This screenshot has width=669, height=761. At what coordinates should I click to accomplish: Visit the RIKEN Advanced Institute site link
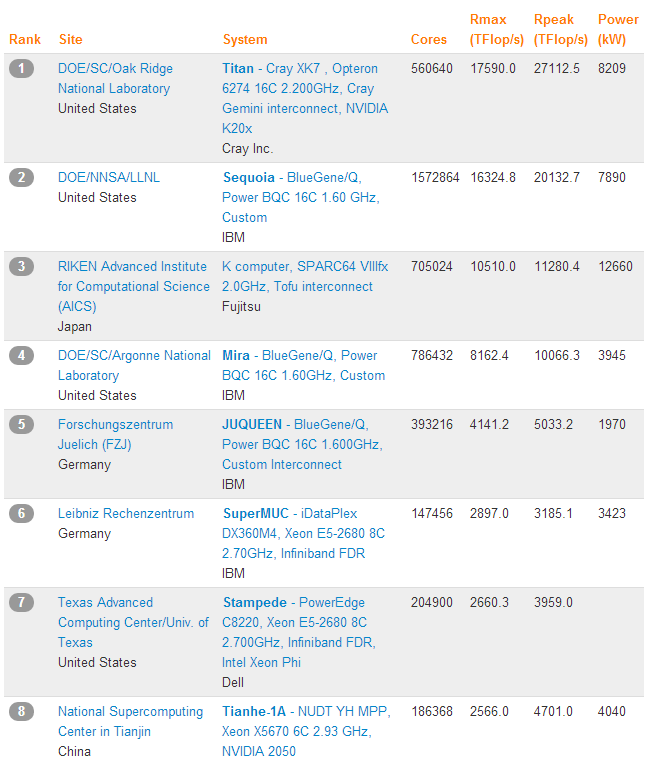click(134, 286)
